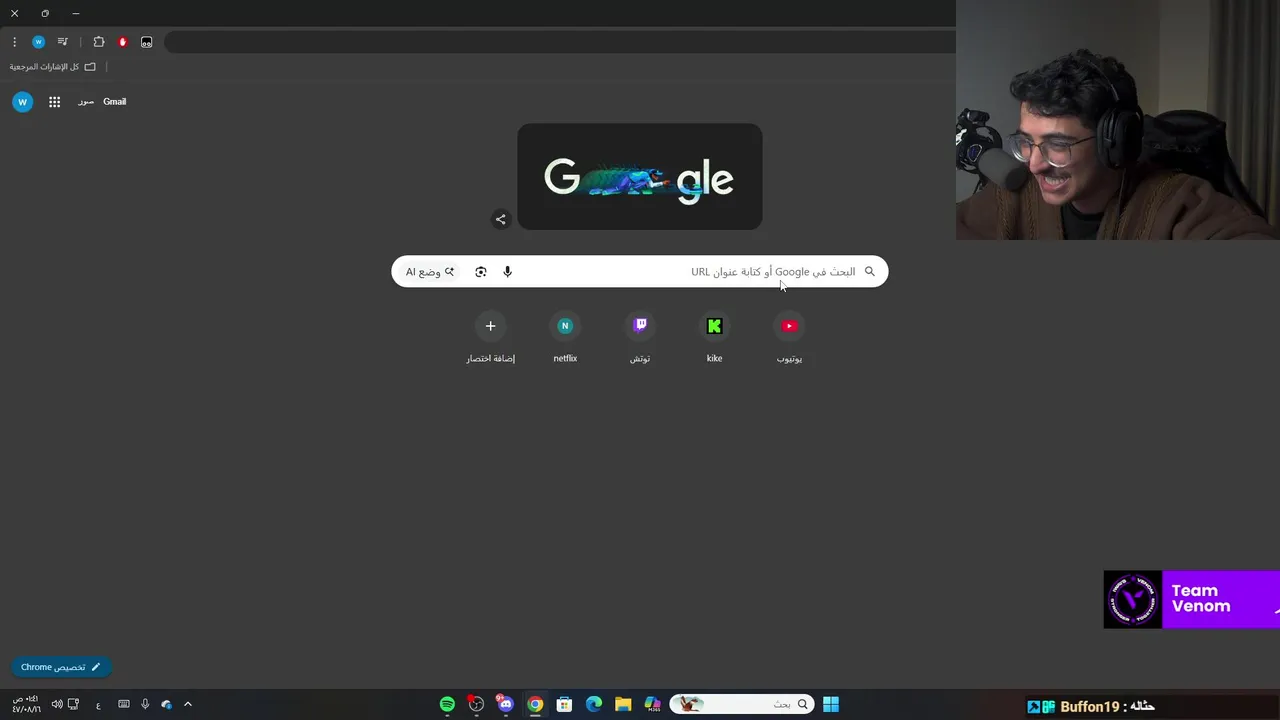Open the Google apps grid
This screenshot has width=1280, height=720.
click(x=55, y=102)
